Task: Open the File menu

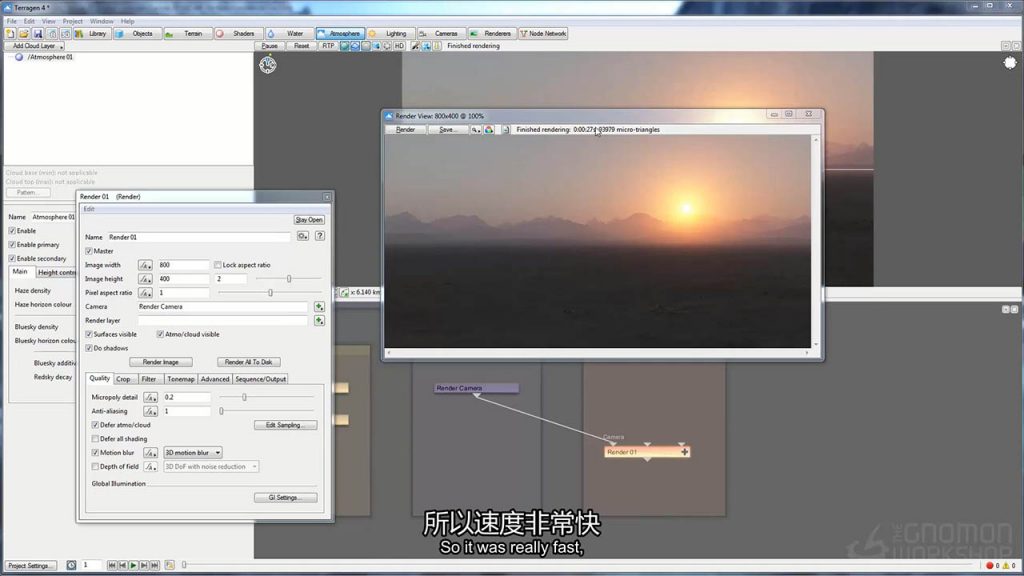Action: coord(12,22)
